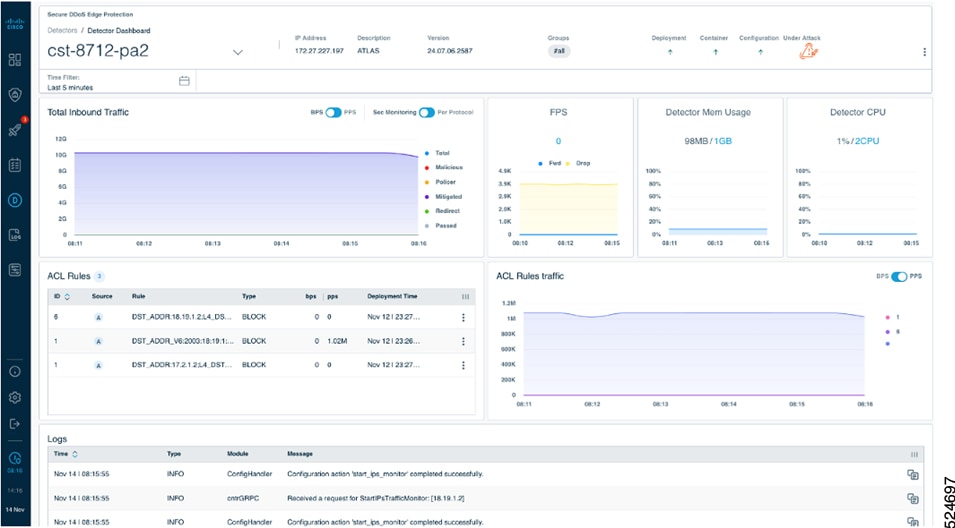Viewport: 955px width, 528px height.
Task: Click the Message column header in Logs
Action: (x=300, y=454)
